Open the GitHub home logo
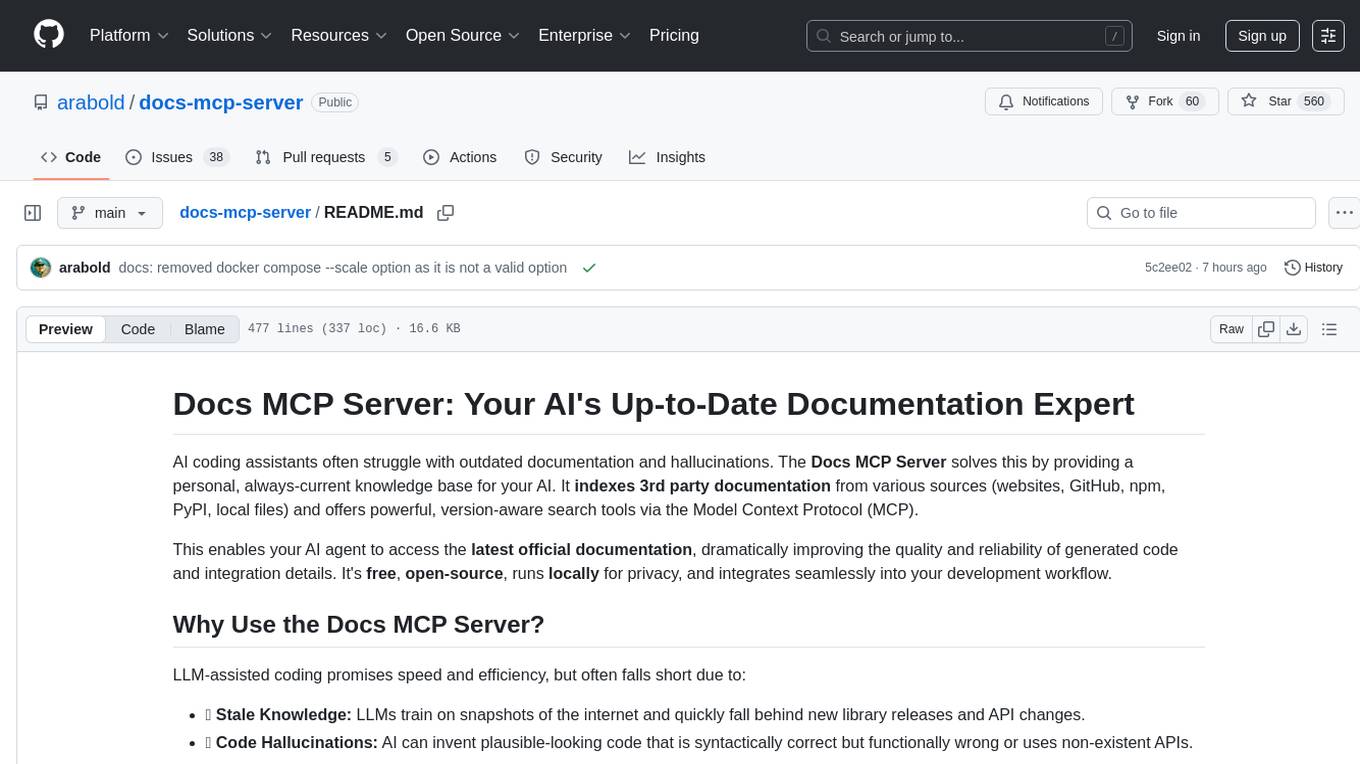This screenshot has width=1360, height=764. (x=49, y=35)
